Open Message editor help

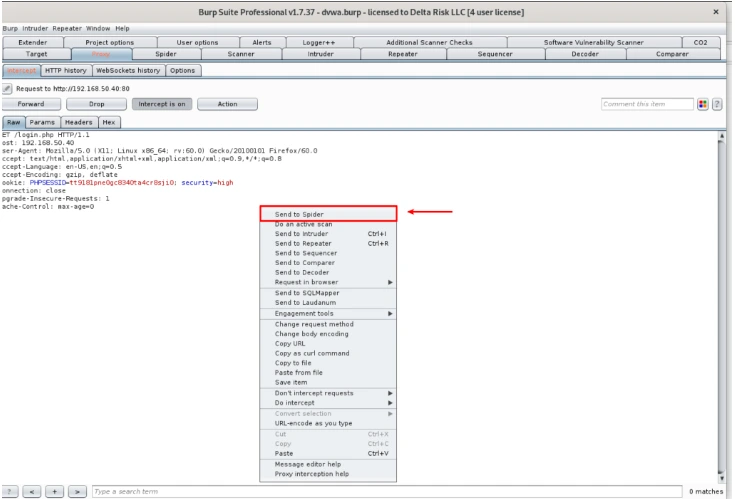point(328,464)
